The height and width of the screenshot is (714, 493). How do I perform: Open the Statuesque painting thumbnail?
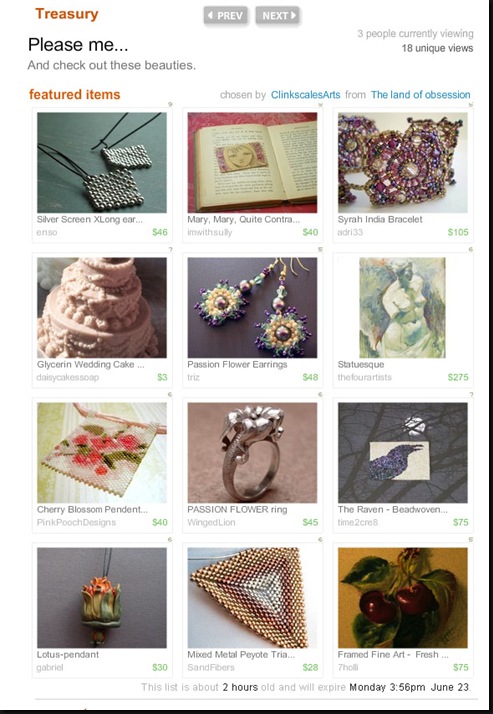pos(402,308)
